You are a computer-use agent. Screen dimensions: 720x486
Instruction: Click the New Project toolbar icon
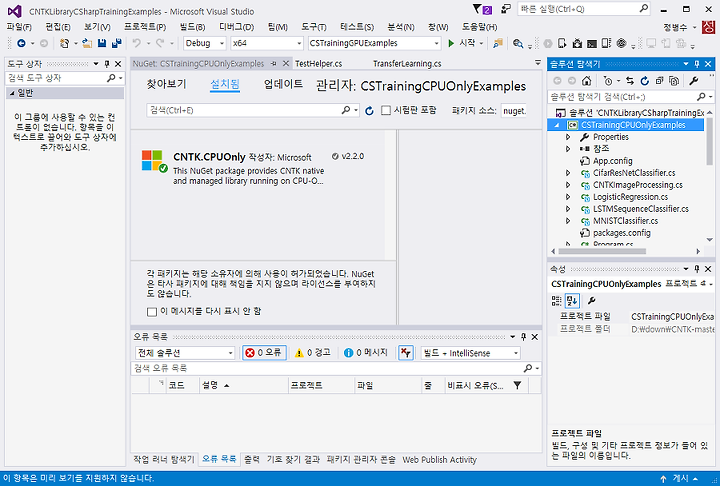(x=64, y=43)
